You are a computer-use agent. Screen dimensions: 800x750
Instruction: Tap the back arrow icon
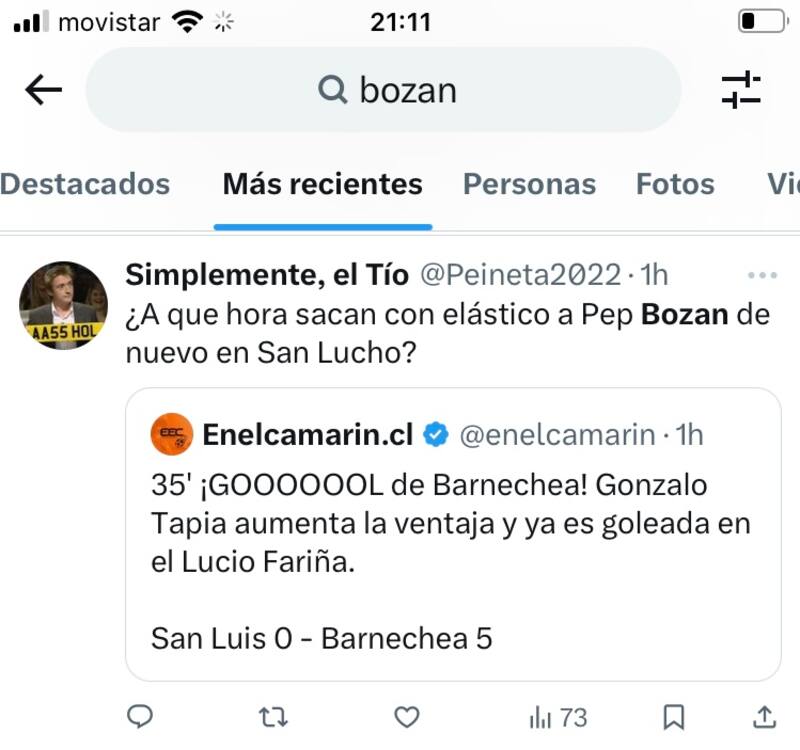[x=43, y=90]
